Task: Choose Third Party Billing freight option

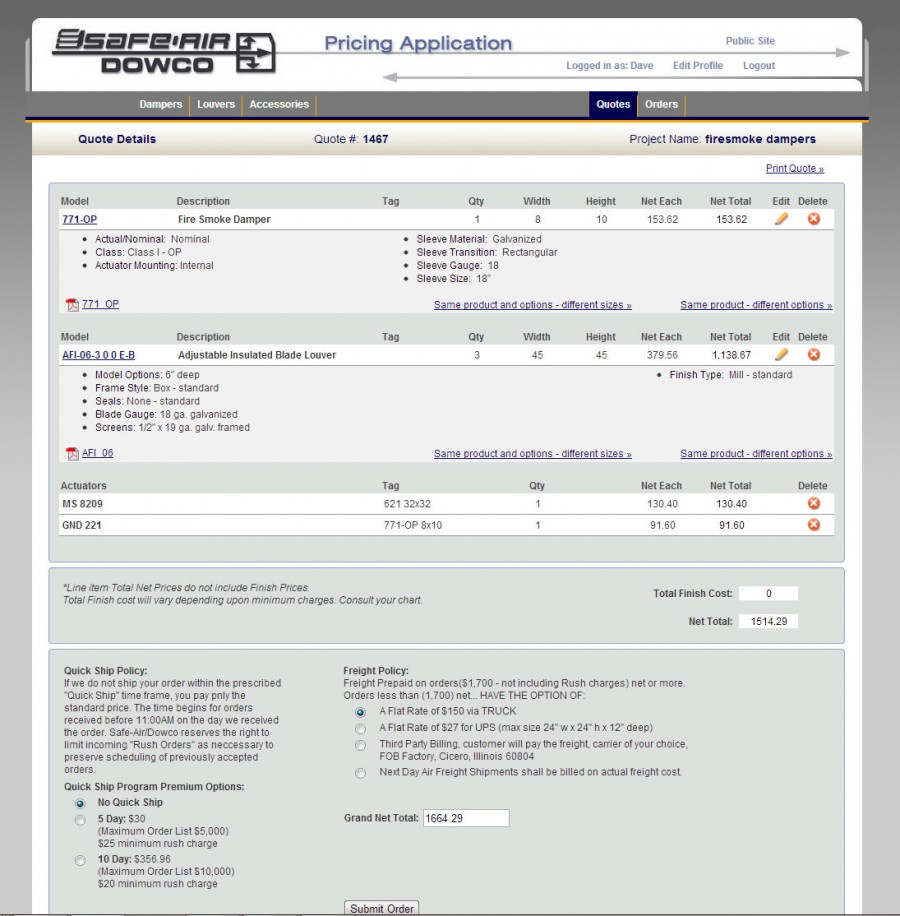Action: (360, 745)
